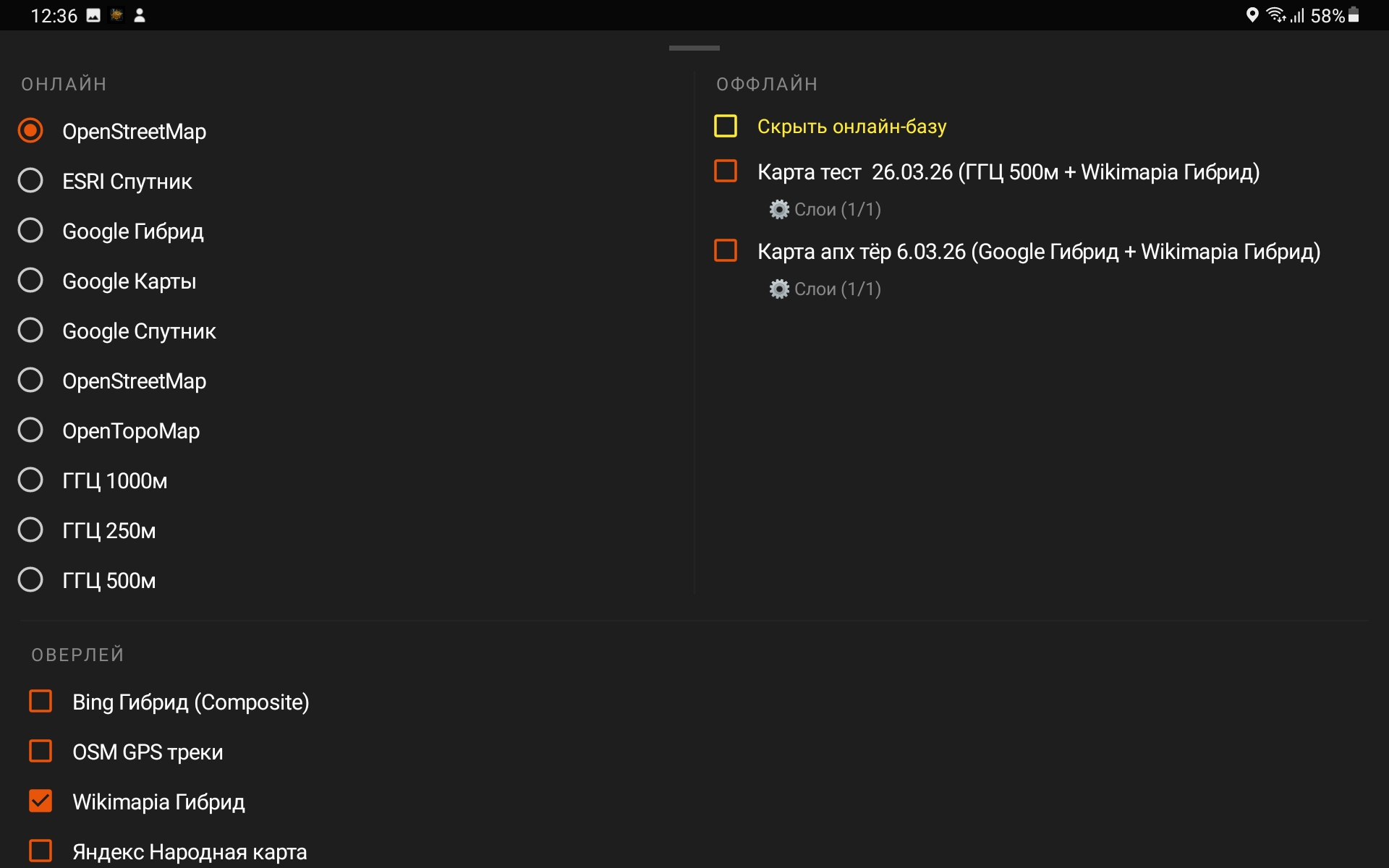Viewport: 1389px width, 868px height.
Task: Enable Bing Гибрид (Composite) overlay
Action: coord(41,701)
